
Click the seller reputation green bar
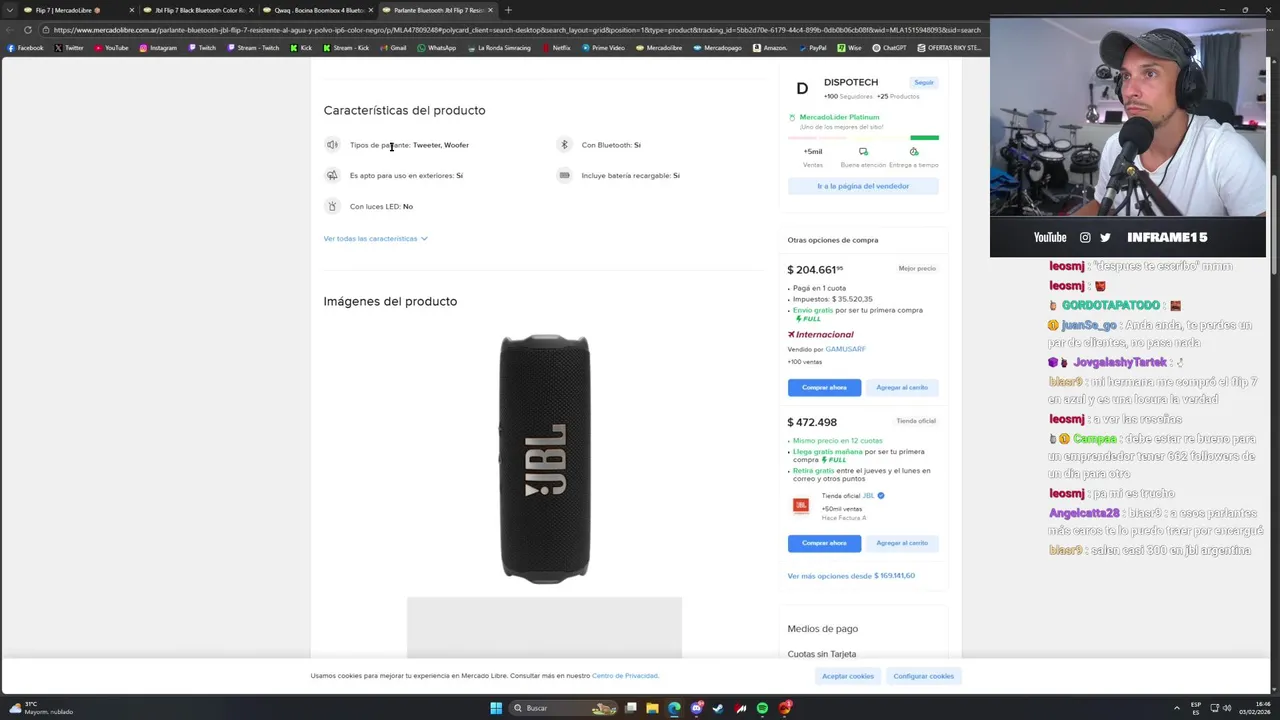coord(924,138)
